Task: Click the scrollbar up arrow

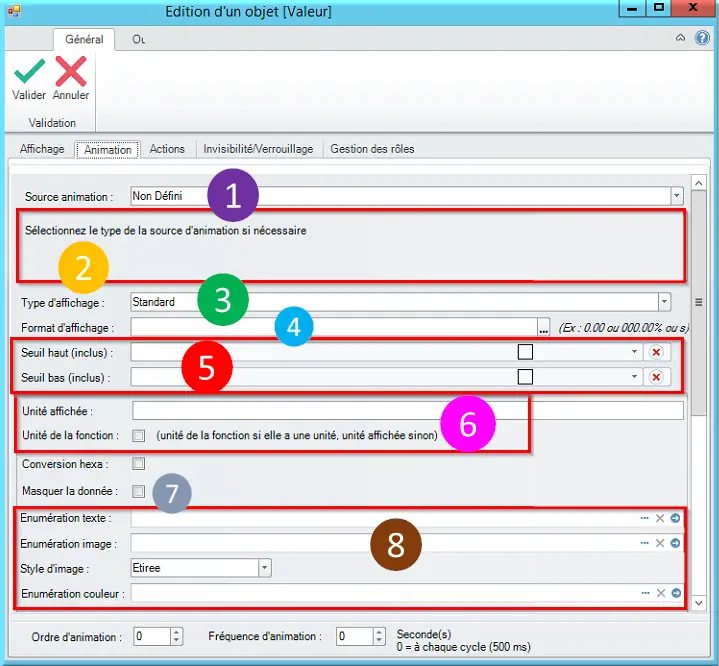Action: [x=698, y=183]
